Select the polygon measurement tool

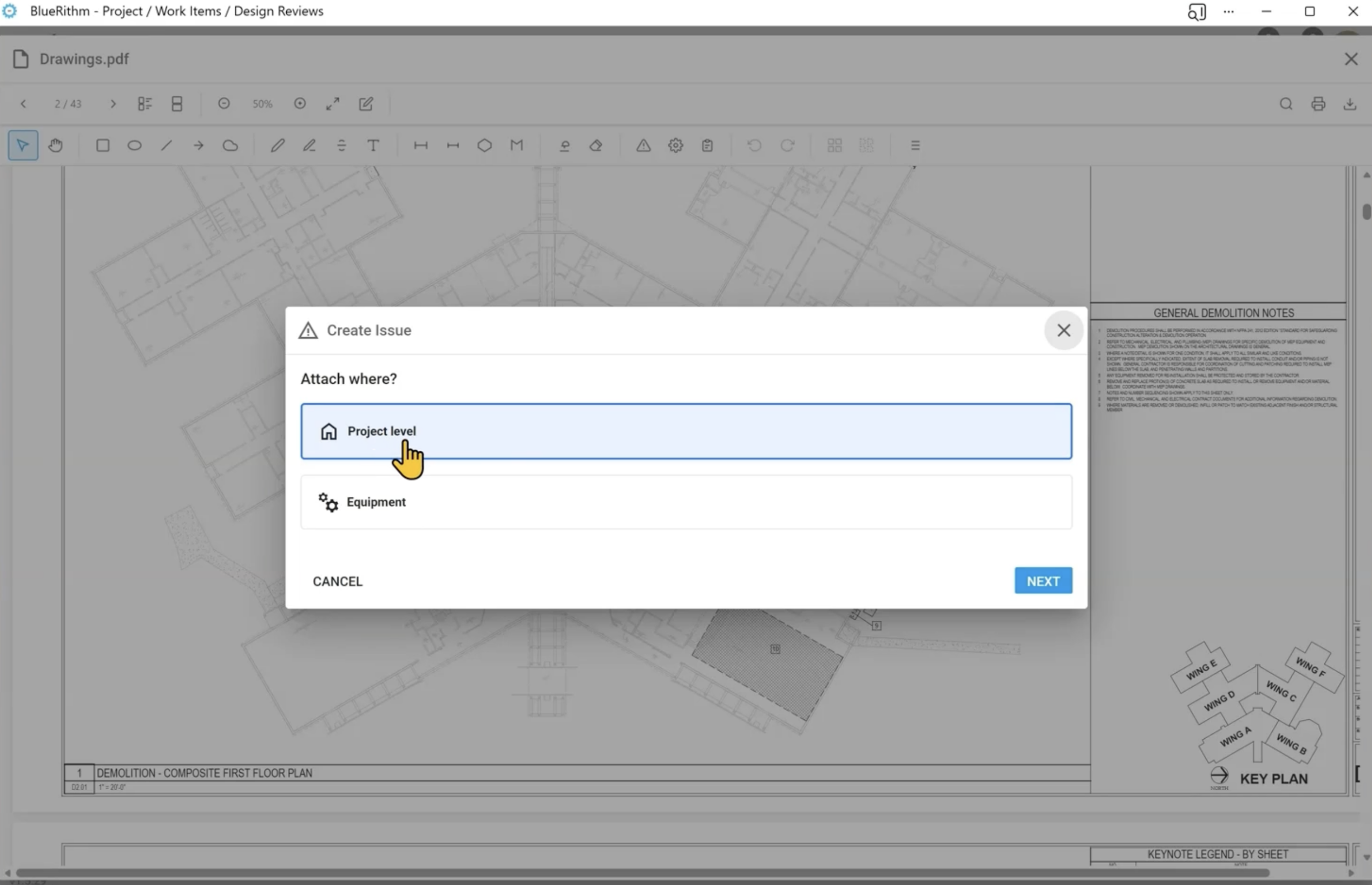[484, 145]
